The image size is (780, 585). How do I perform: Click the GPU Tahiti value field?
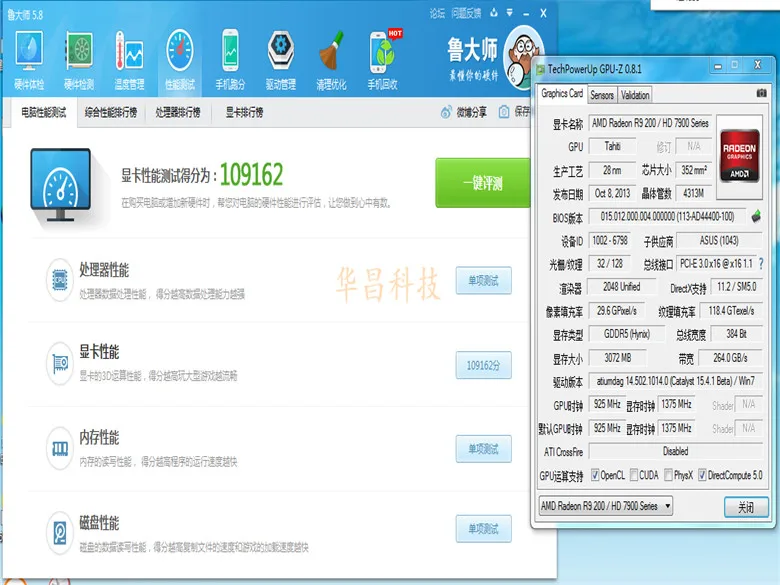612,146
